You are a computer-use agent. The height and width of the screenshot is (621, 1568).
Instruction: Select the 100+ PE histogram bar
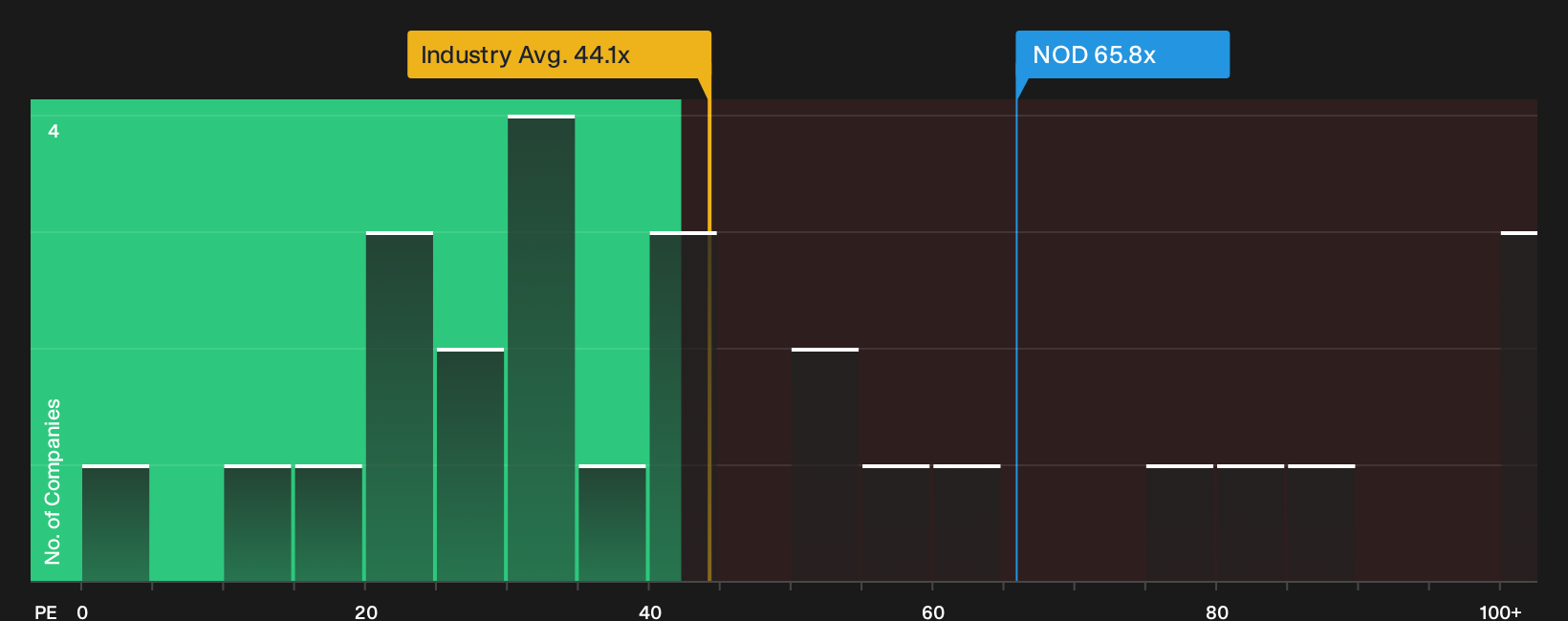click(x=1519, y=406)
